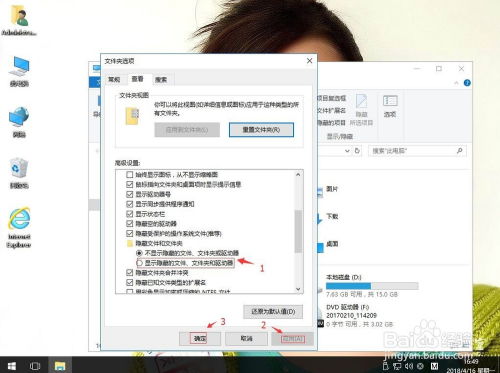Image resolution: width=500 pixels, height=373 pixels.
Task: Open the Windows Start menu
Action: pos(11,366)
